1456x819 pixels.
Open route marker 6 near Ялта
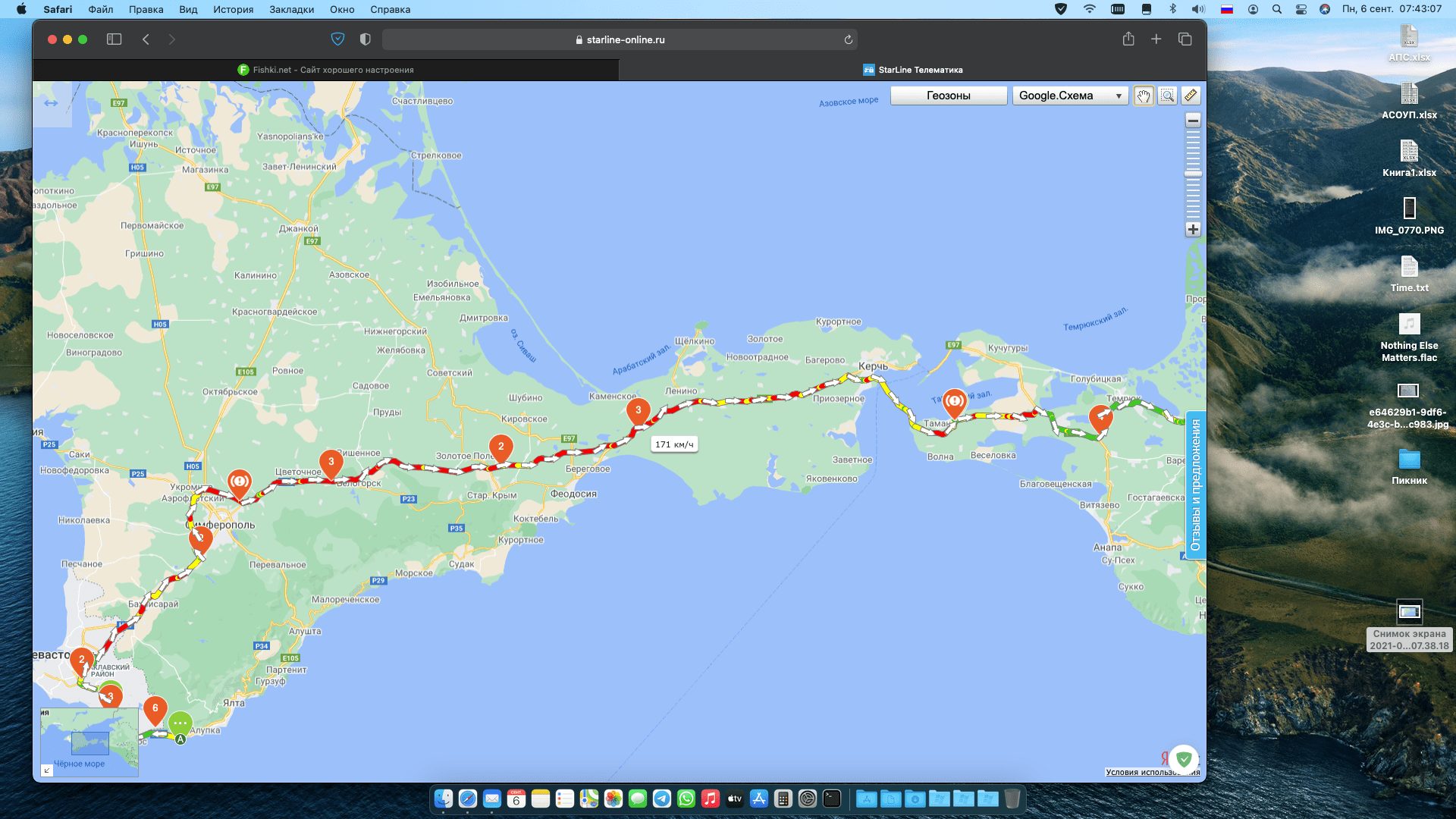pyautogui.click(x=155, y=711)
